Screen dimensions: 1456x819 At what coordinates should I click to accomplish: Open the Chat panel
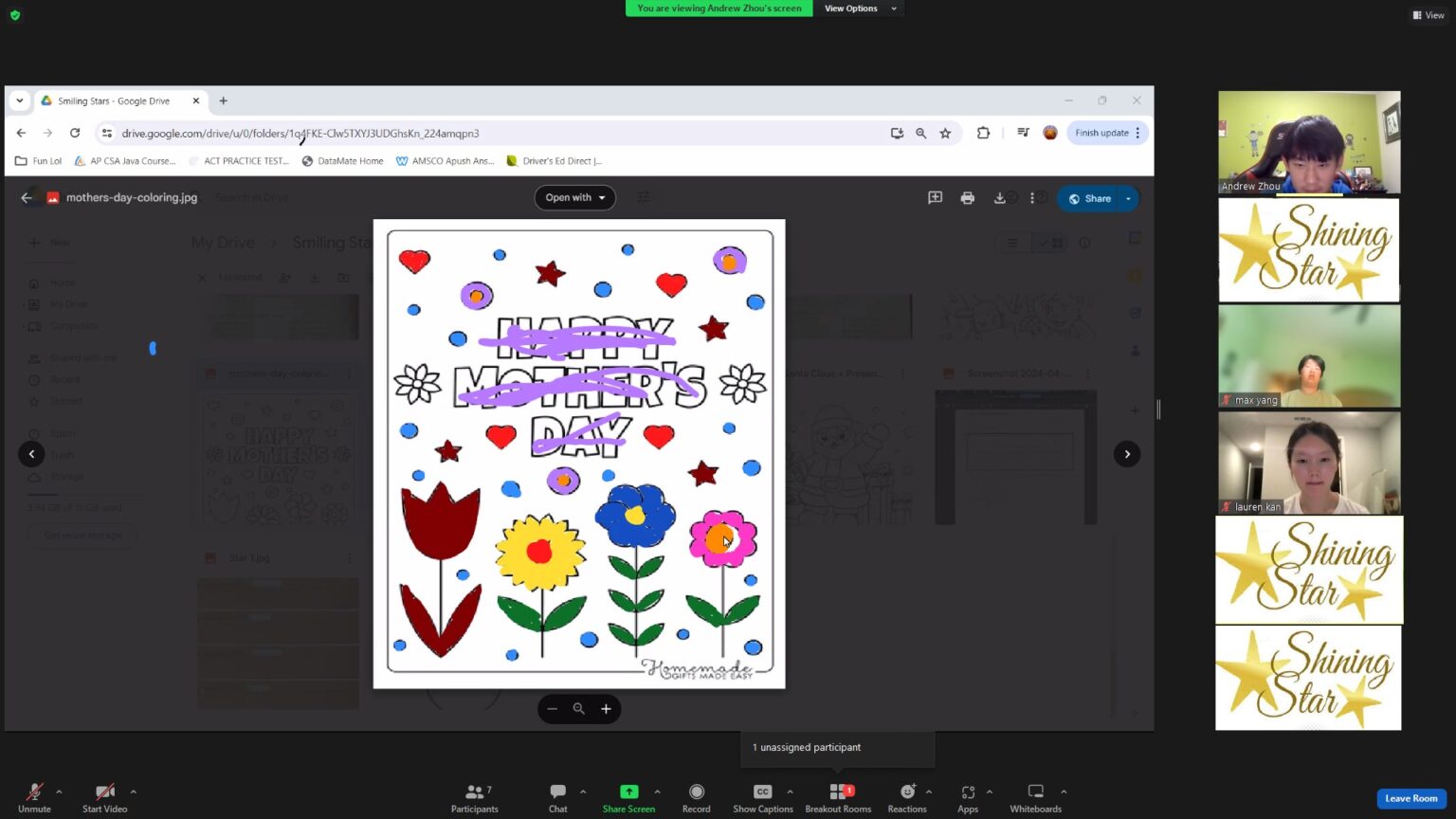point(557,797)
